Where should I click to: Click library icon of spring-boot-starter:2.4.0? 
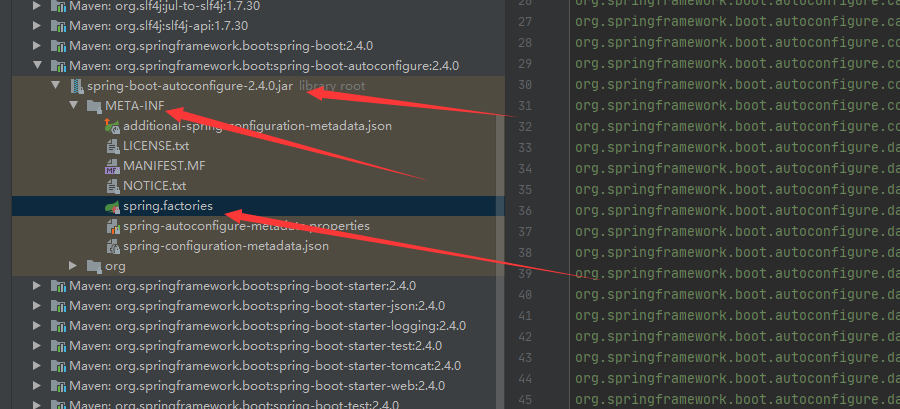[58, 286]
